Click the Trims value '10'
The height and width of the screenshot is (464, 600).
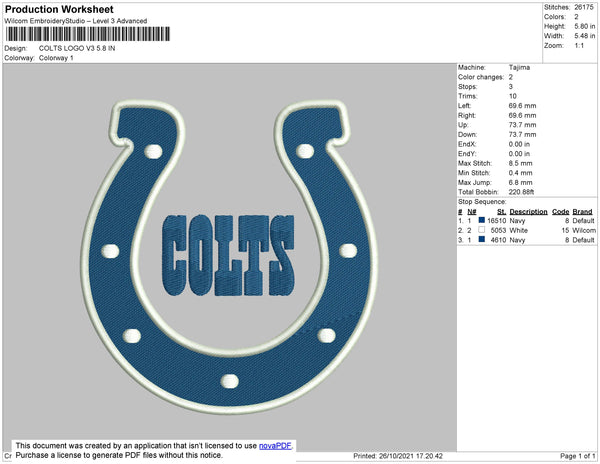click(x=513, y=96)
